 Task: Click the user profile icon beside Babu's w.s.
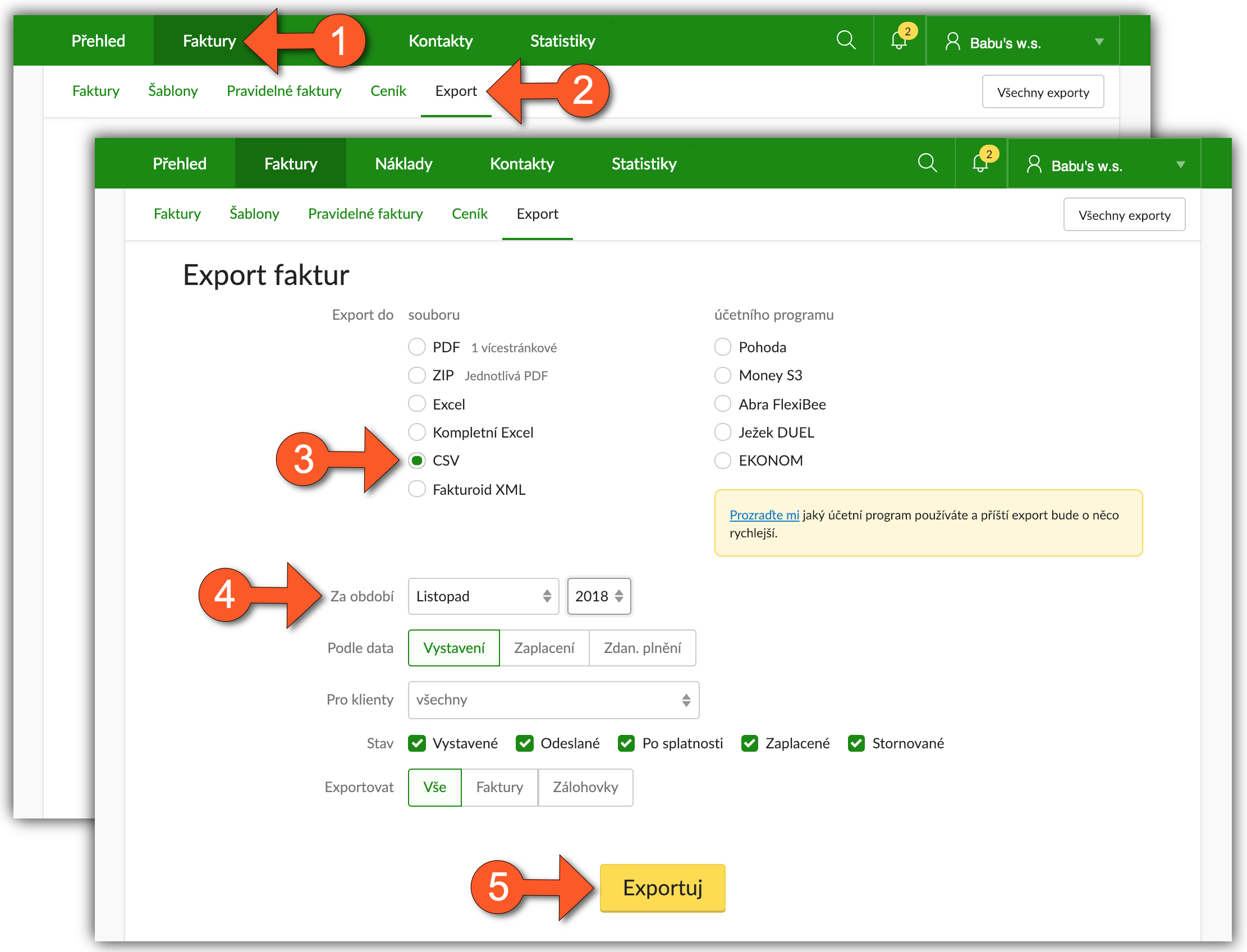pyautogui.click(x=1033, y=164)
